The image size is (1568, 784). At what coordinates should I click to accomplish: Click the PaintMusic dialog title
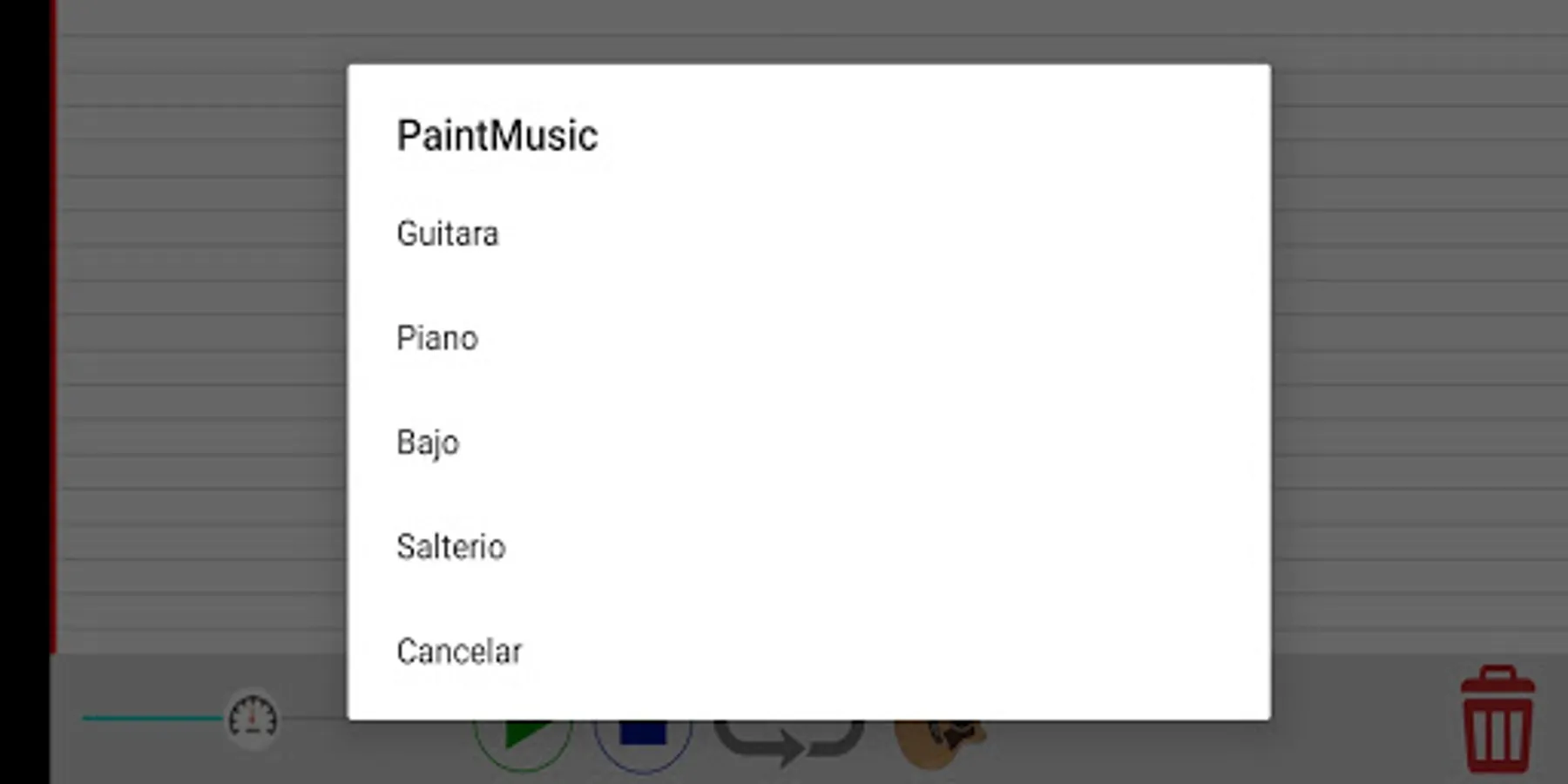(x=497, y=136)
